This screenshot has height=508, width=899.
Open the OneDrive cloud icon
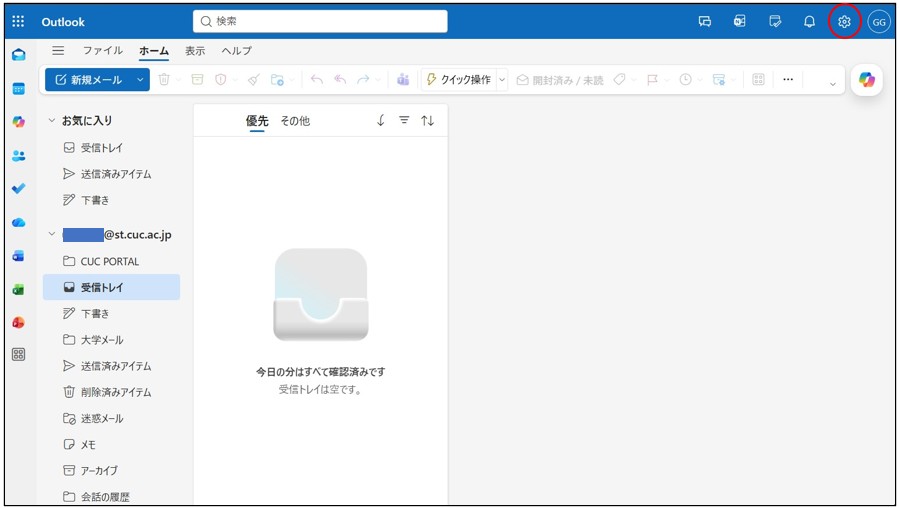point(18,222)
